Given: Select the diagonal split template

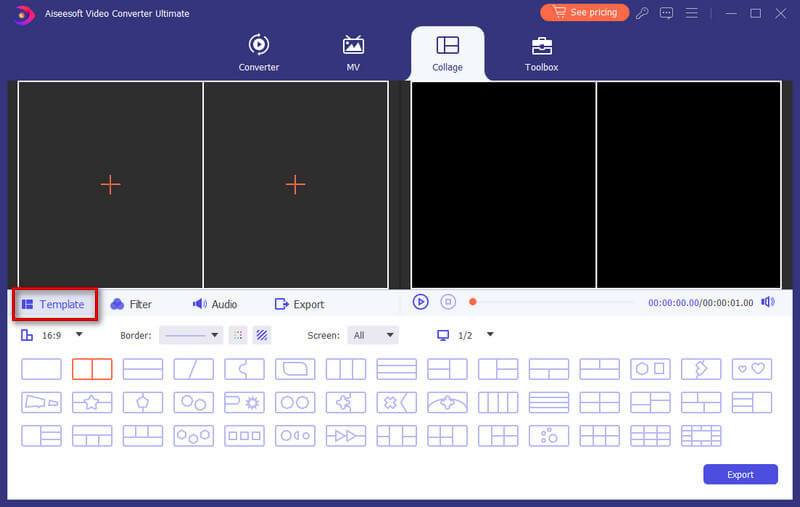Looking at the screenshot, I should (x=193, y=369).
